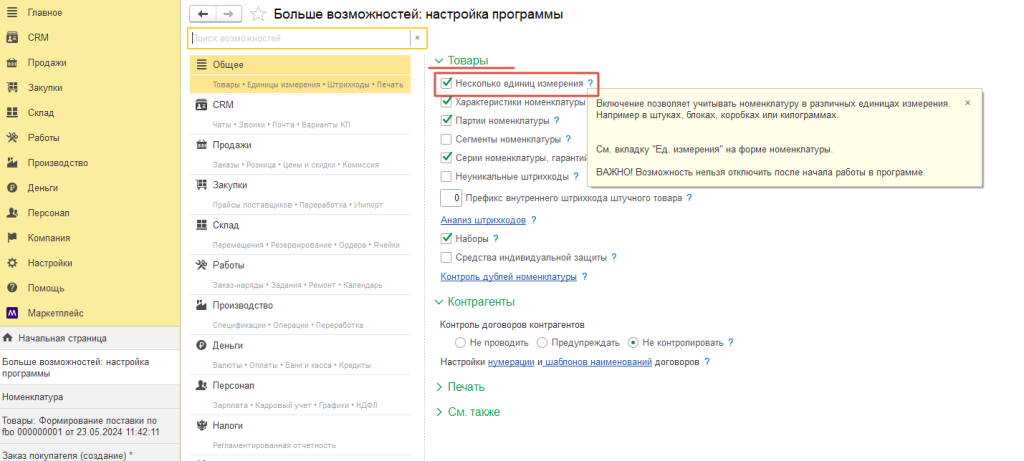The height and width of the screenshot is (461, 1024).
Task: Close the yellow hint tooltip
Action: (967, 103)
